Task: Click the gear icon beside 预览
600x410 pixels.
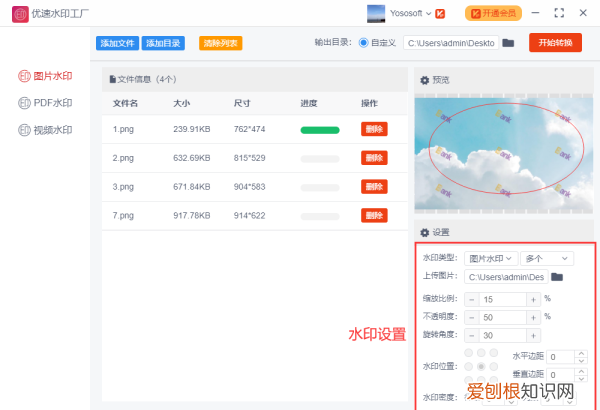Action: 424,80
